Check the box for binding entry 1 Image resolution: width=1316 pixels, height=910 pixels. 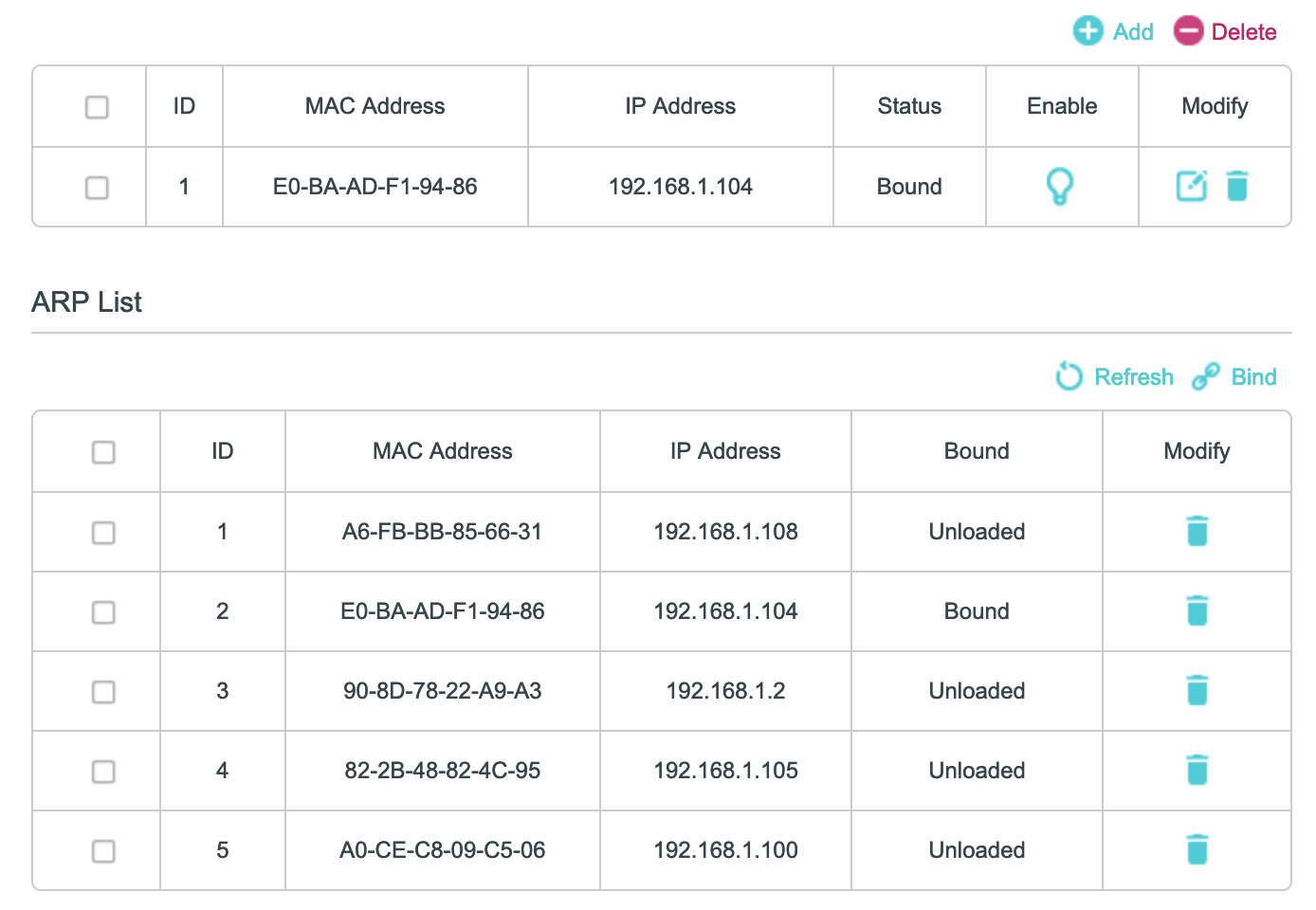click(97, 188)
